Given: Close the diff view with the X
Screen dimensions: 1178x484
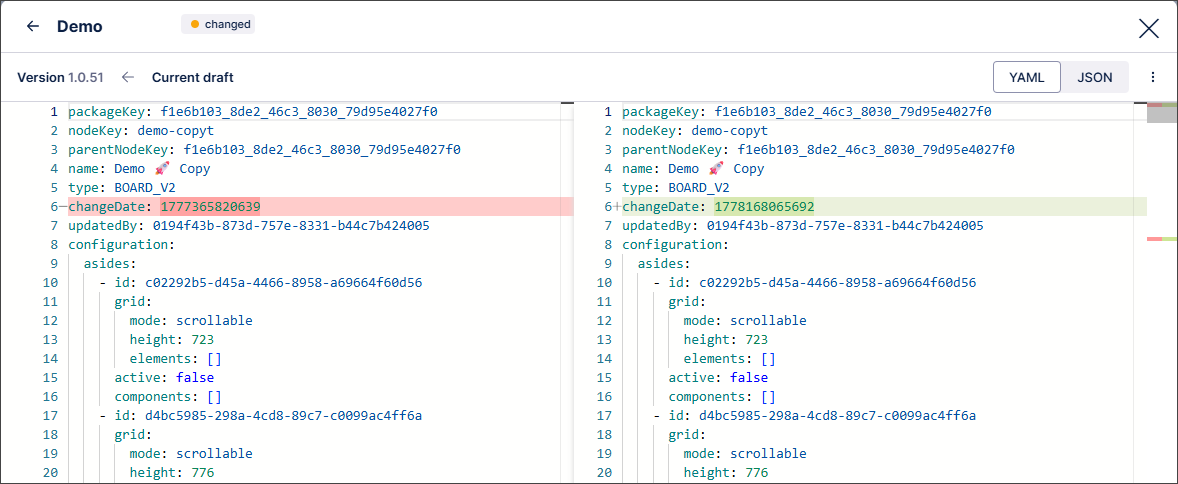Looking at the screenshot, I should click(1149, 29).
